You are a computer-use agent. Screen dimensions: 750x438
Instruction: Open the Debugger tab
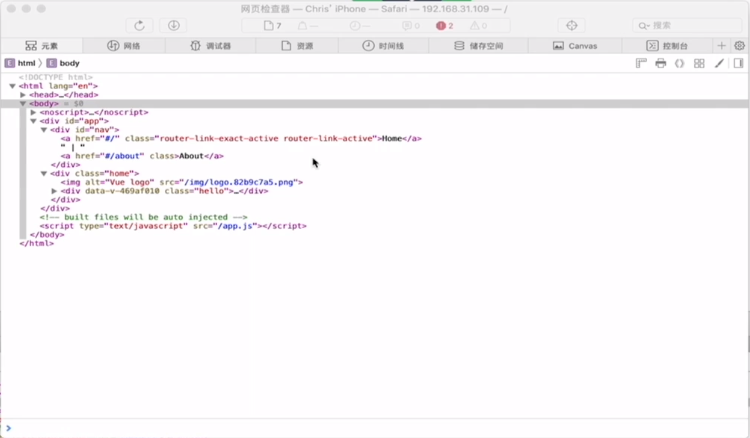click(x=210, y=46)
